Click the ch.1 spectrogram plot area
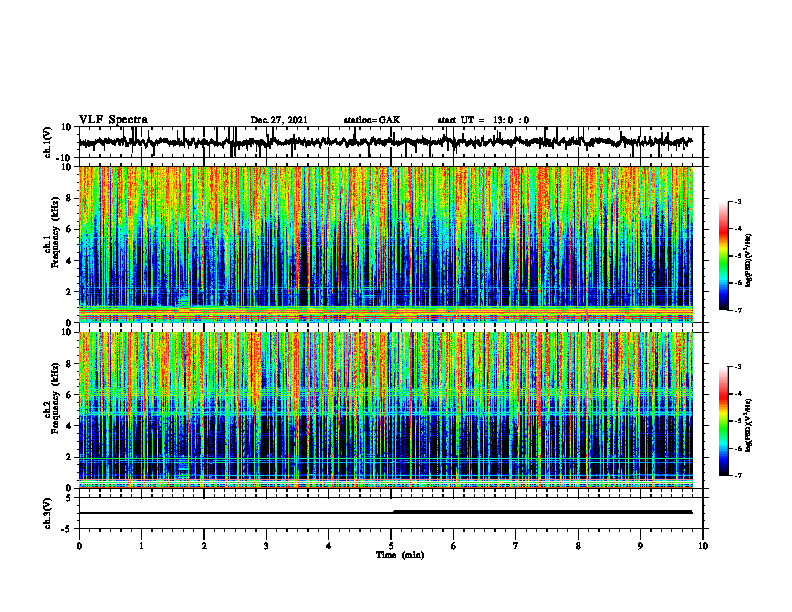 pos(385,244)
